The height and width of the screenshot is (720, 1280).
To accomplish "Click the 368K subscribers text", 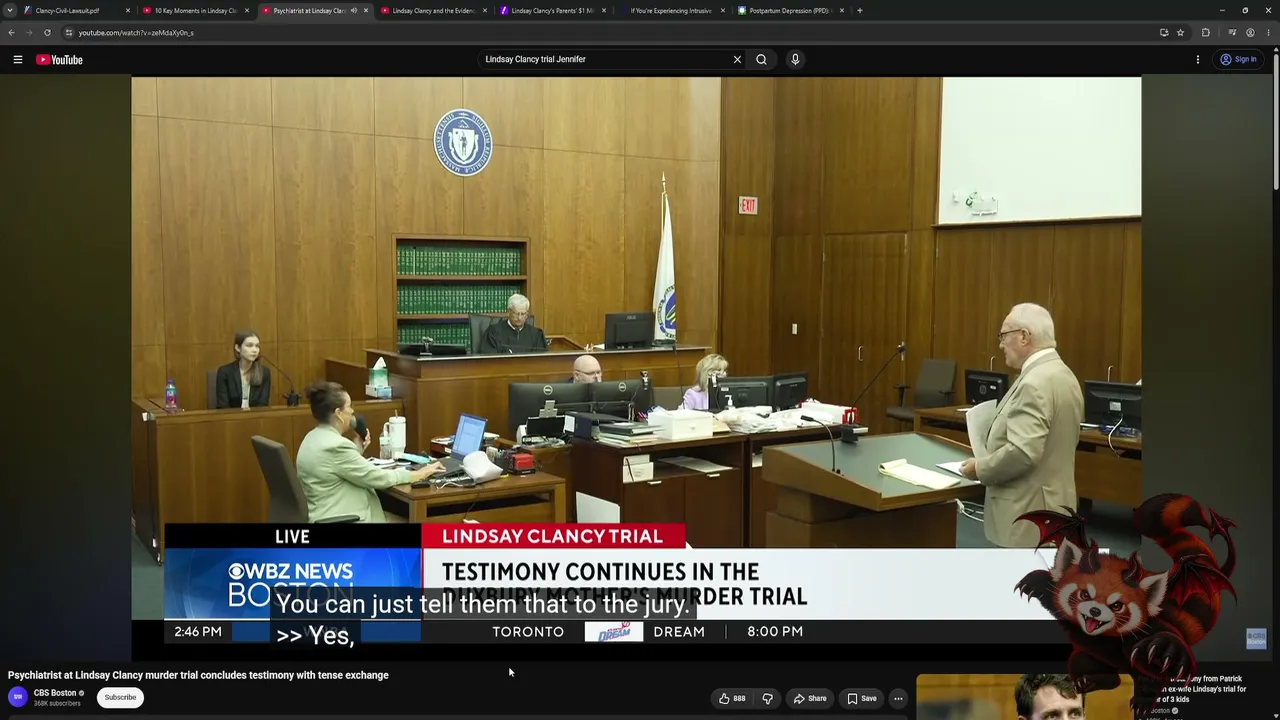I will (x=55, y=703).
